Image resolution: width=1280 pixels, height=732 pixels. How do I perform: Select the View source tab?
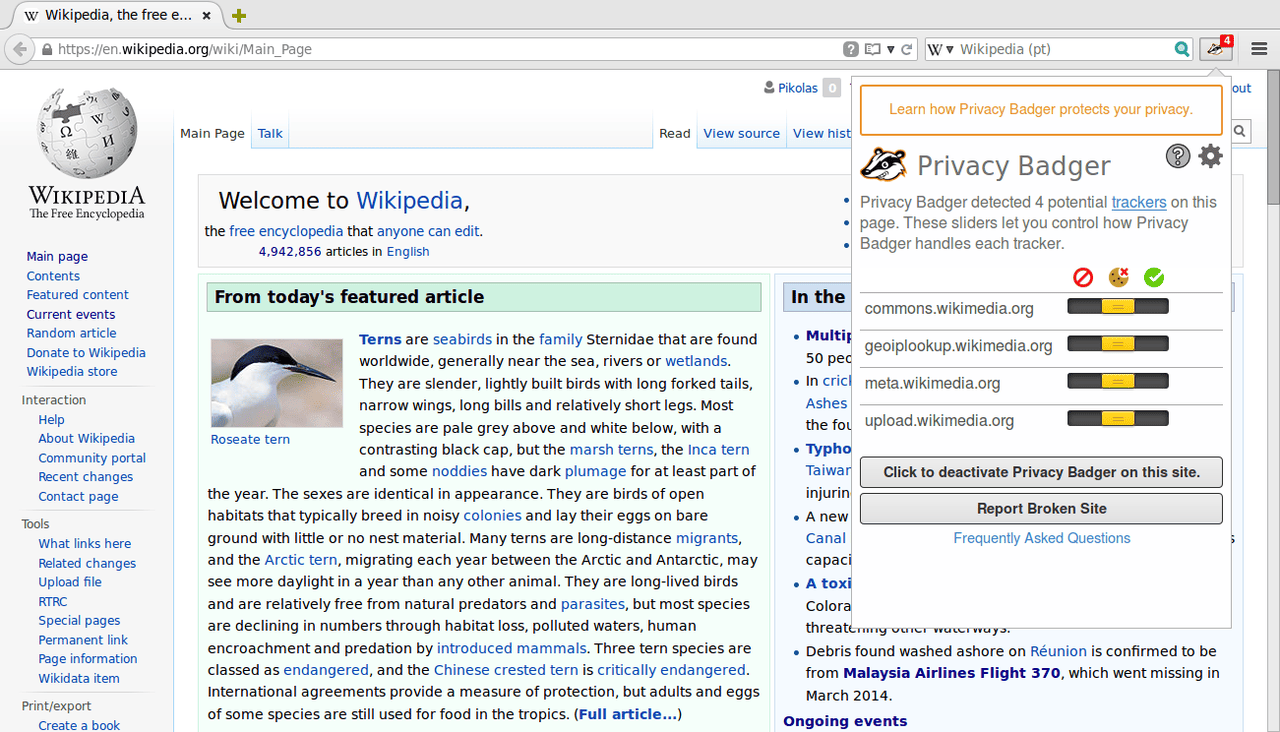[741, 132]
